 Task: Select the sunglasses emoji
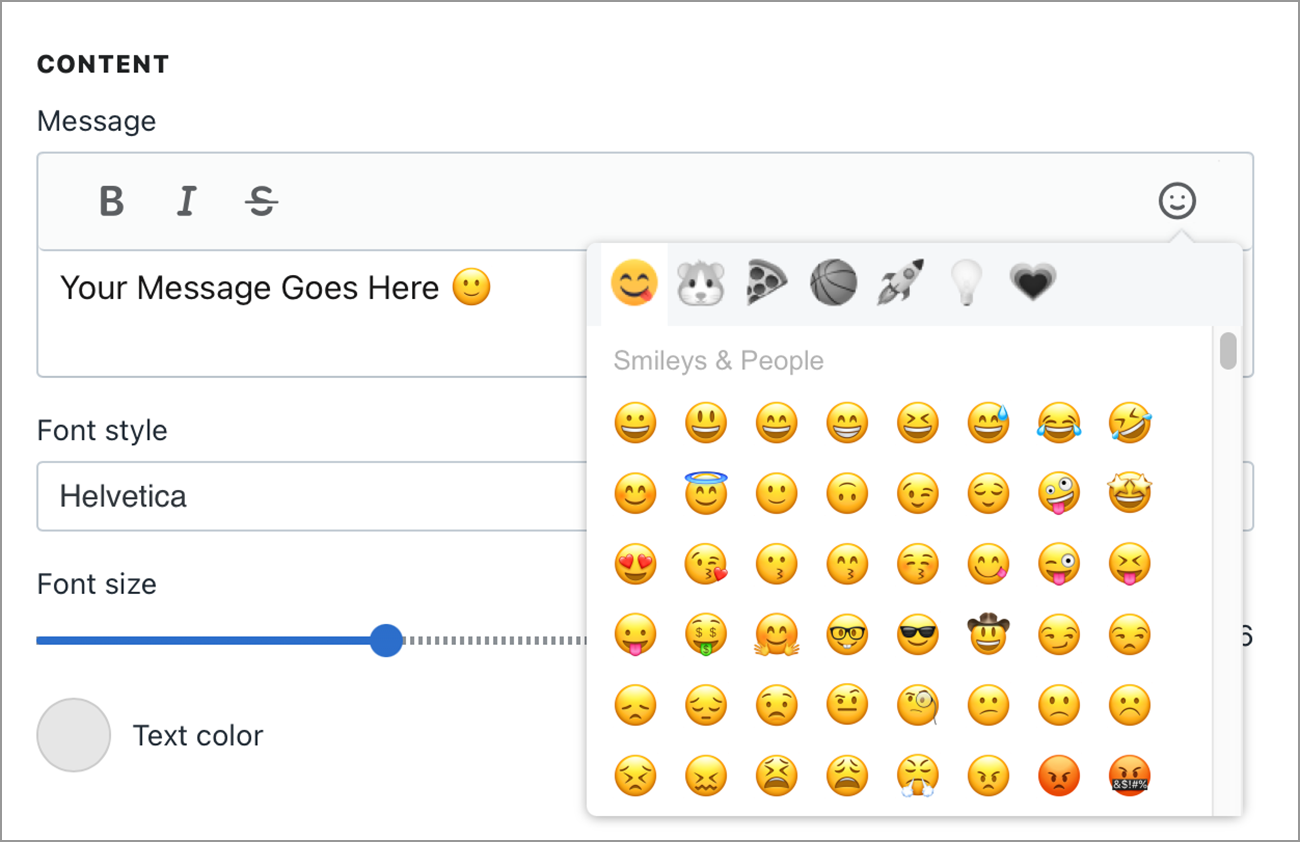pyautogui.click(x=917, y=634)
